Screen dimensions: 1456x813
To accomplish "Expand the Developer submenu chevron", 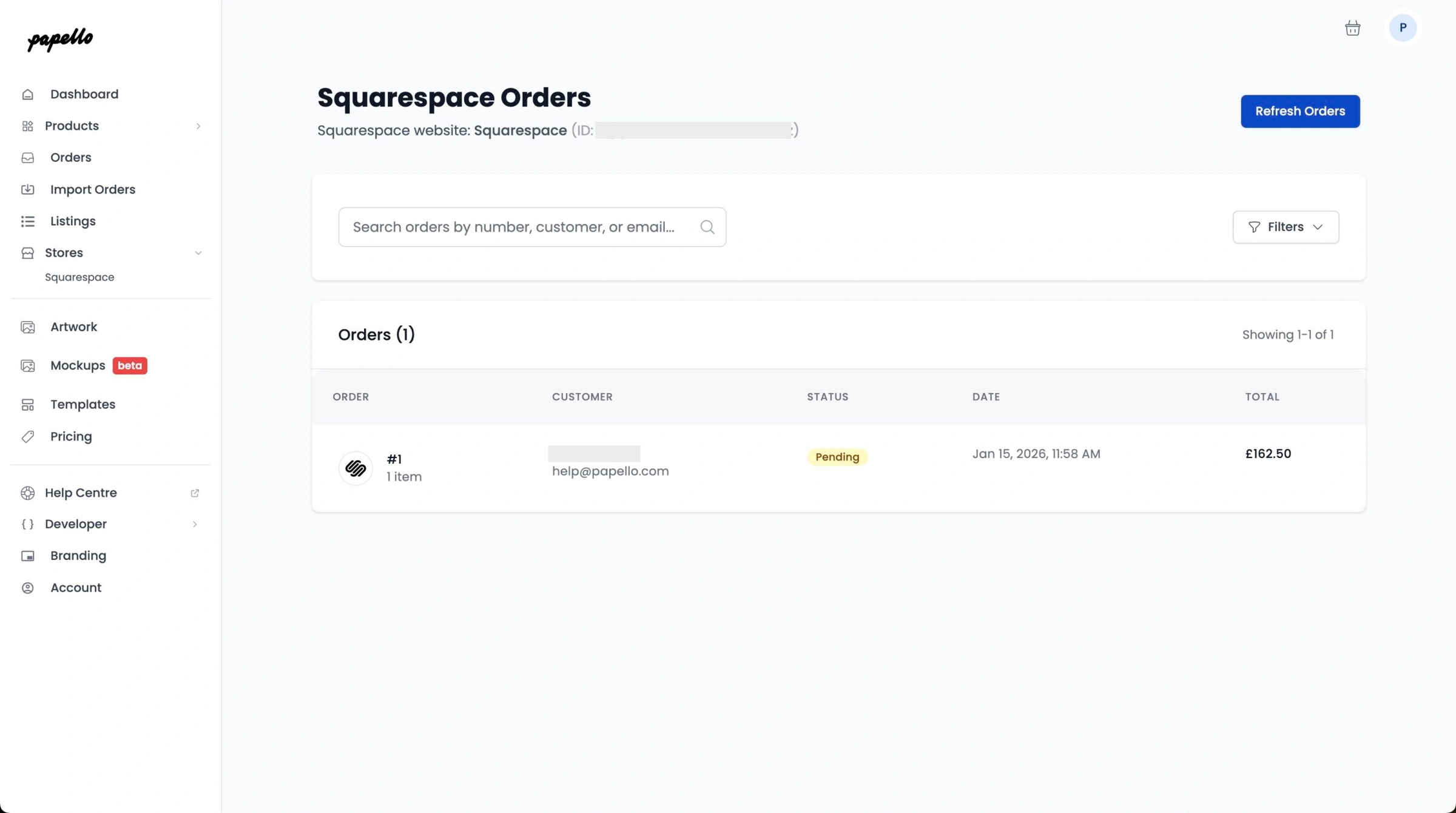I will point(195,524).
